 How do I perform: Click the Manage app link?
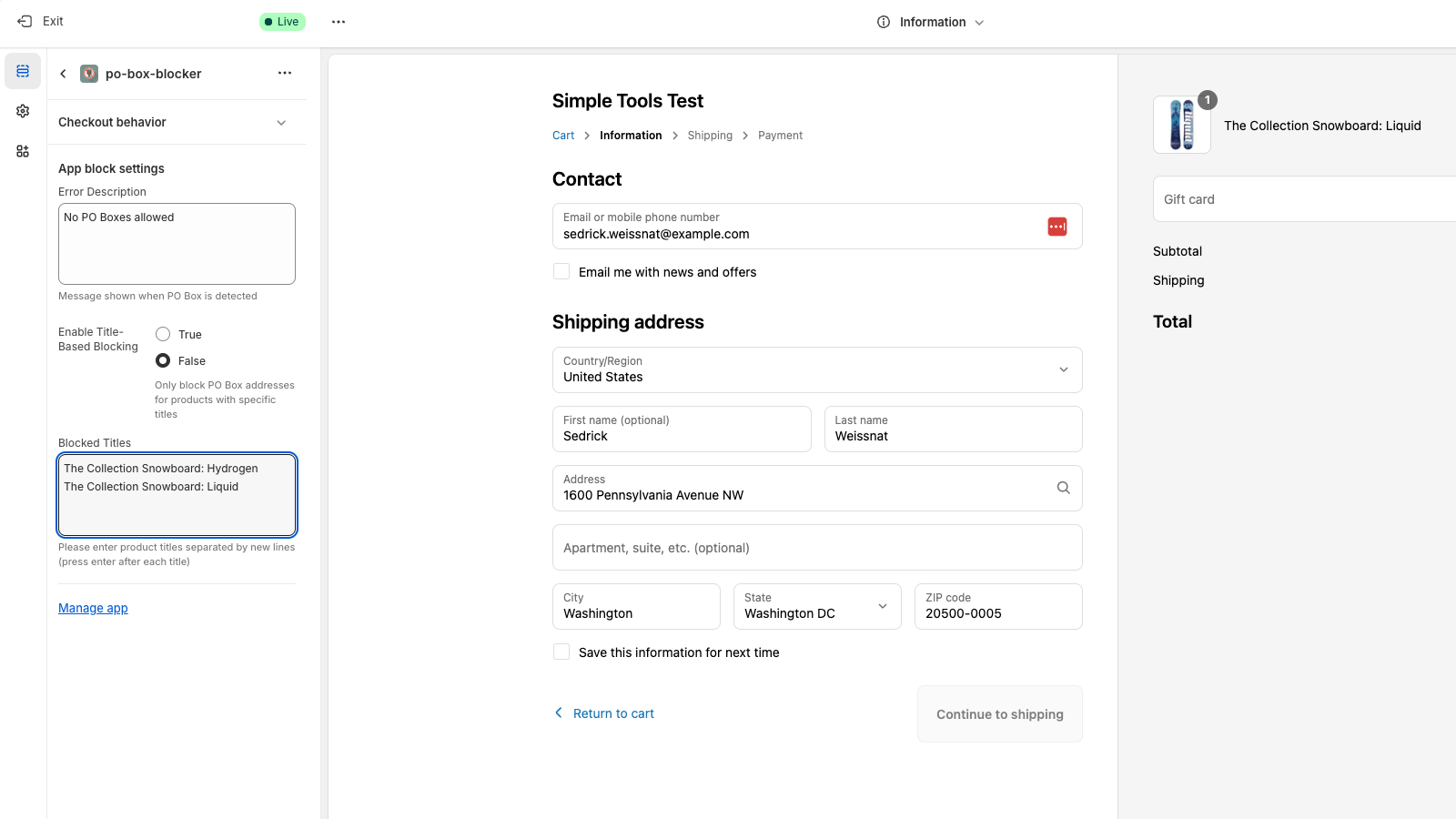(93, 608)
